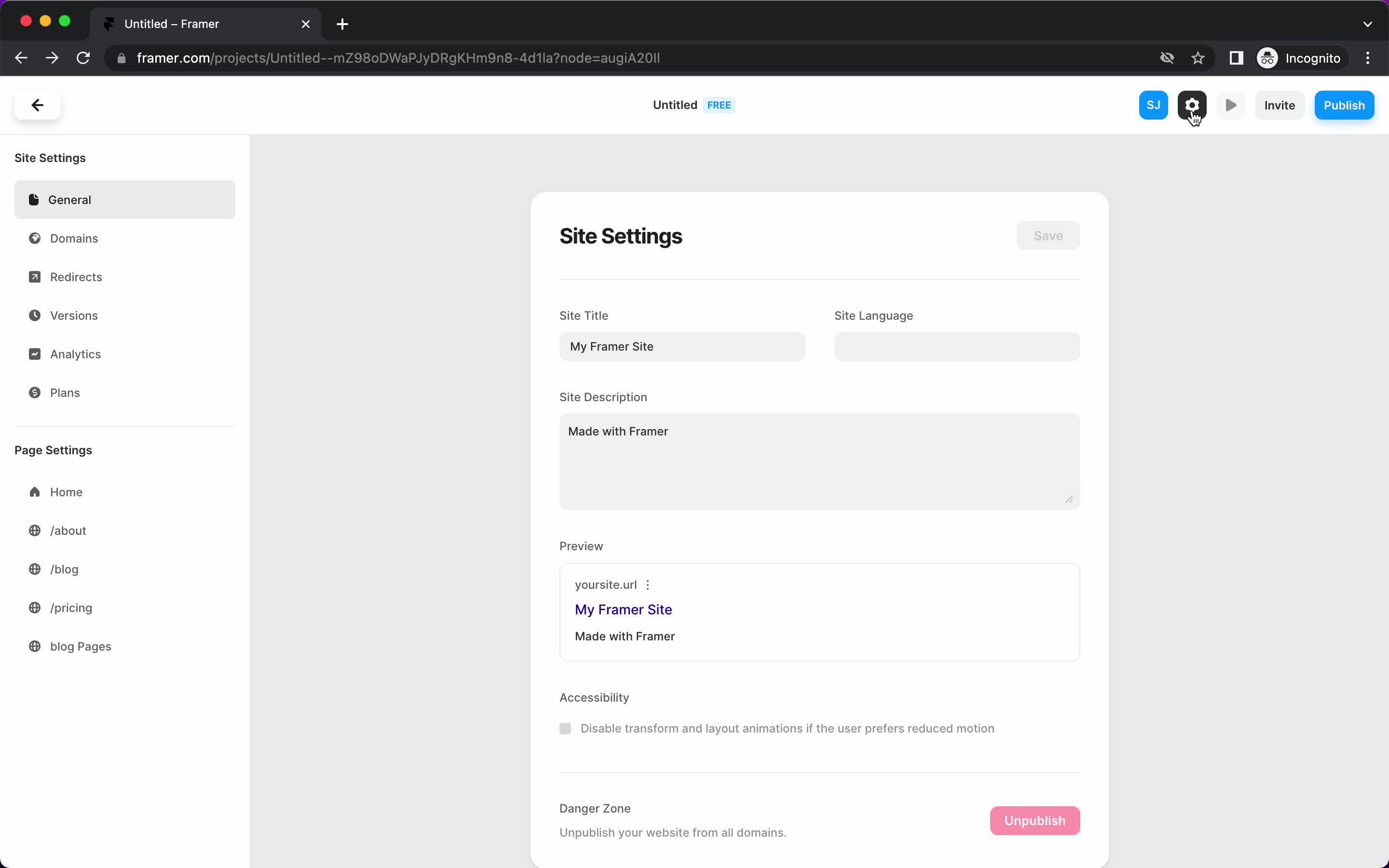Click the Site Description text area
1389x868 pixels.
[819, 459]
